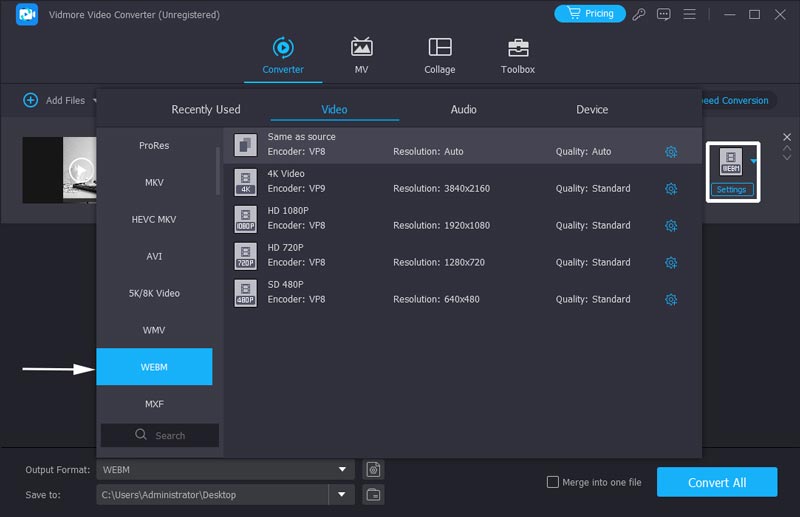
Task: Open the Add Files dropdown arrow
Action: tap(96, 100)
